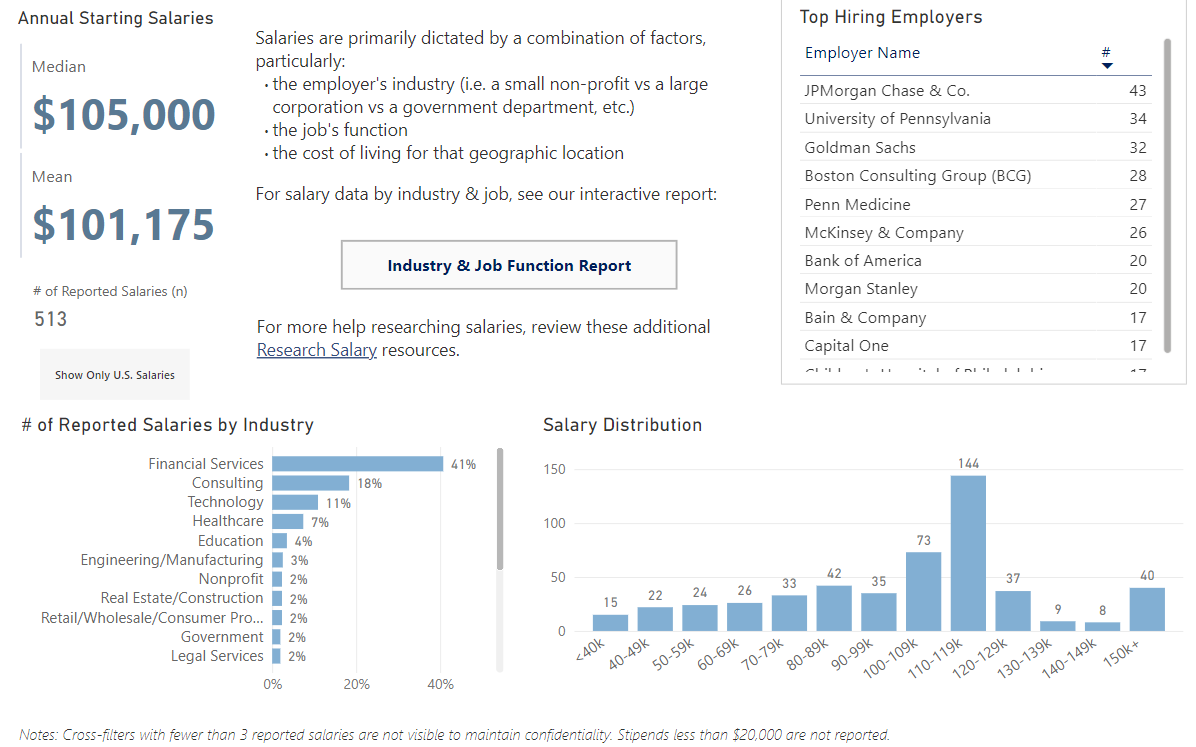Viewport: 1196px width, 747px height.
Task: Select the JPMorgan Chase & Co. row
Action: 887,91
